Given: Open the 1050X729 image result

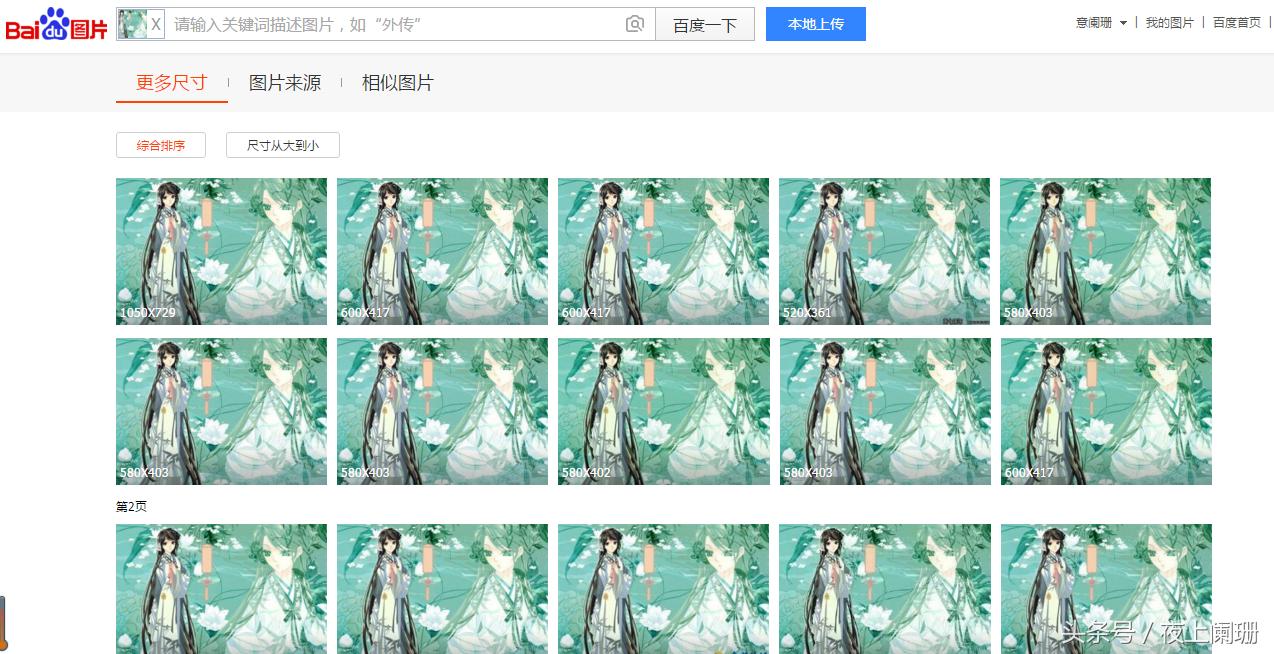Looking at the screenshot, I should pos(221,251).
